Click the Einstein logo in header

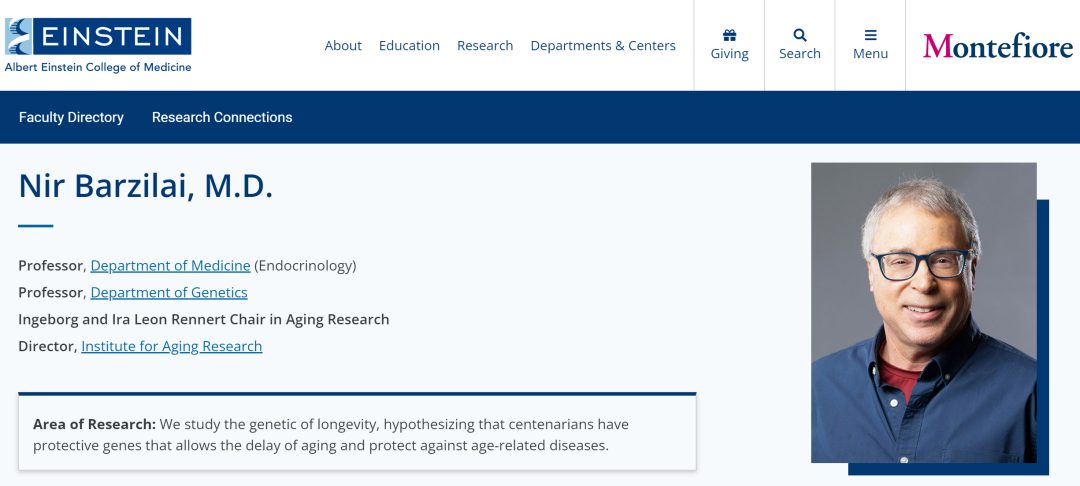pos(98,37)
